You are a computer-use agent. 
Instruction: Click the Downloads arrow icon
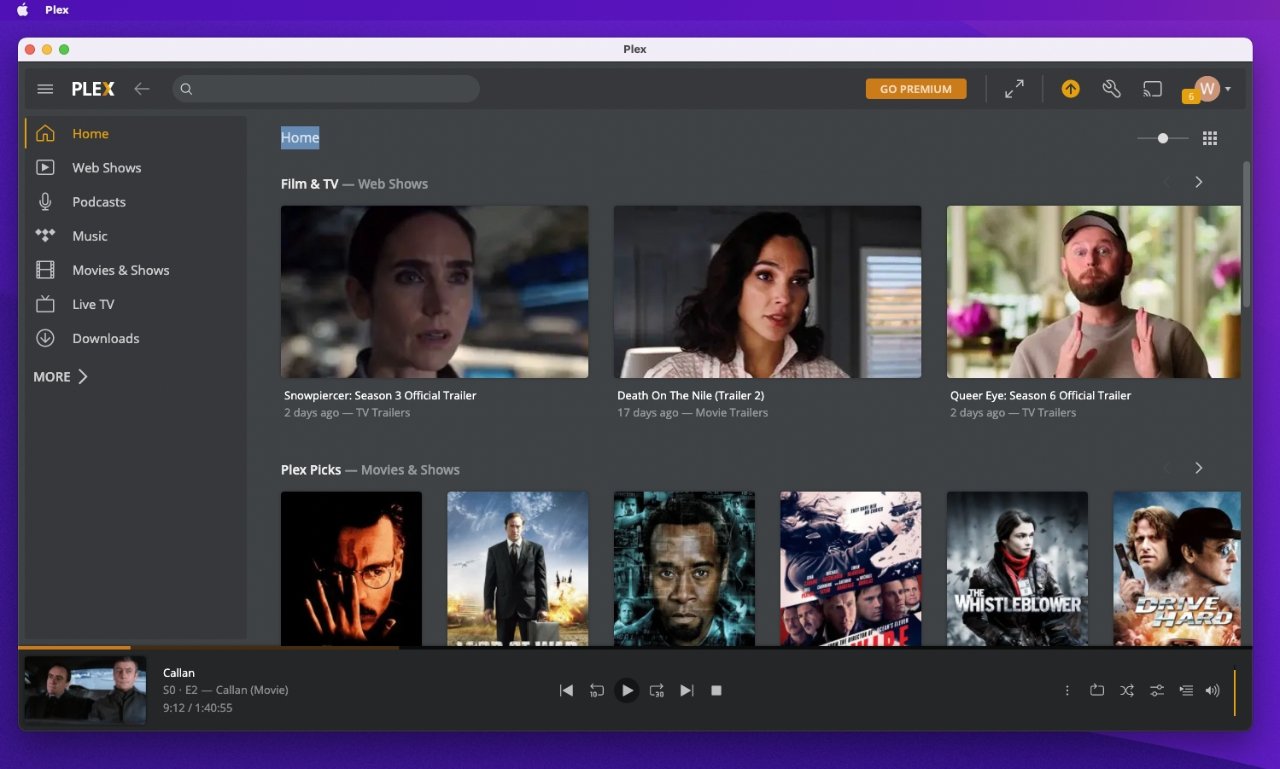pos(45,338)
